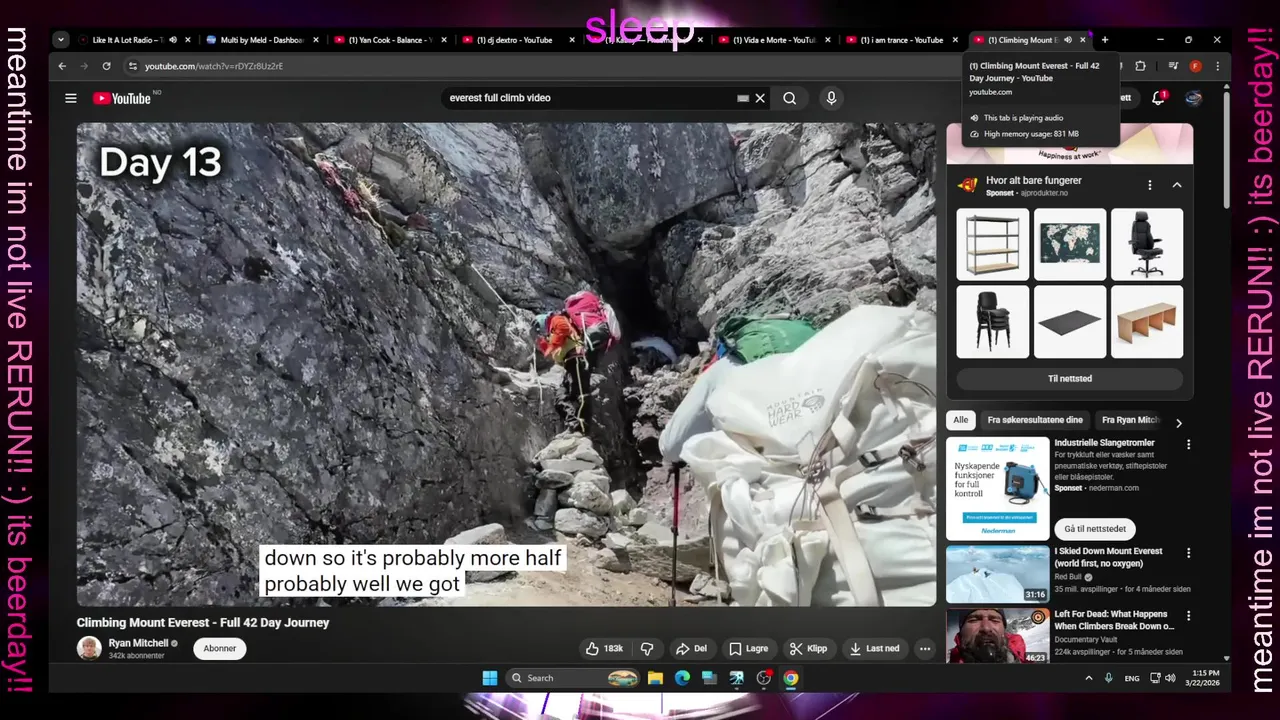
Task: Open options for Industrielle Slangetromler ad
Action: 1188,444
